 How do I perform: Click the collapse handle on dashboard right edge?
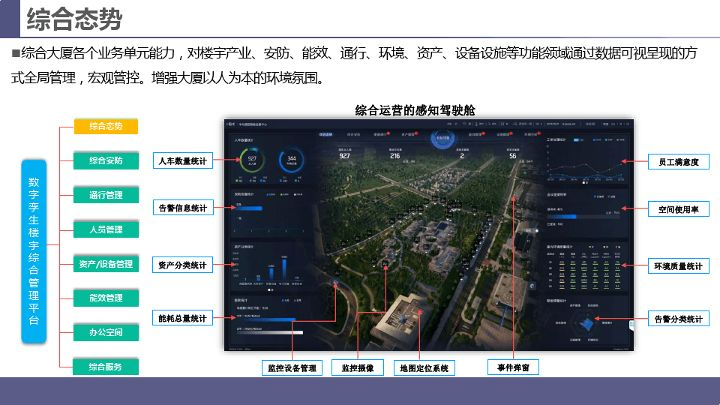coord(631,325)
